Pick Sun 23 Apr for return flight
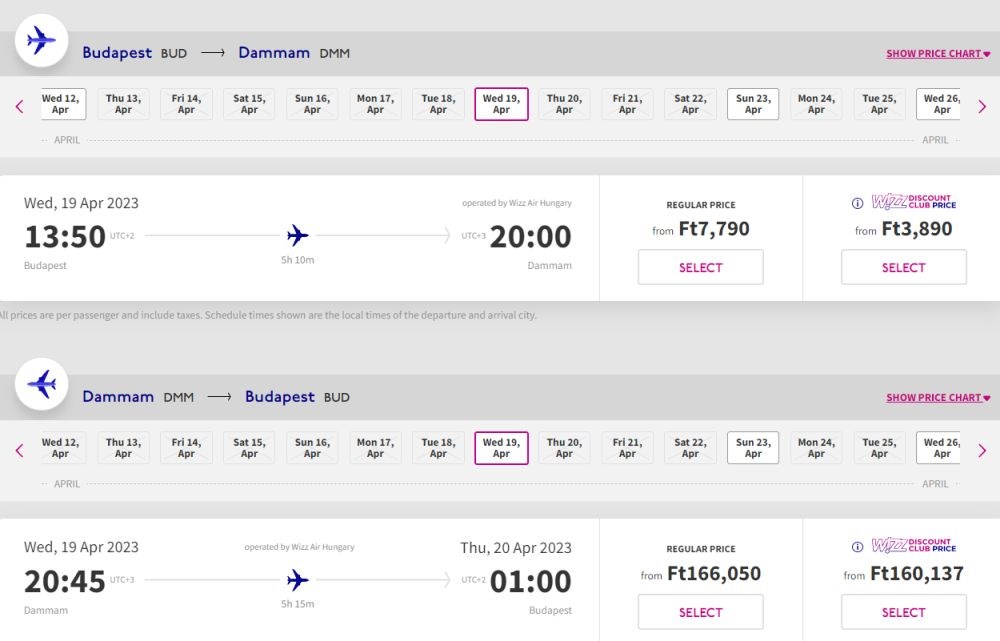This screenshot has height=641, width=1000. (753, 448)
